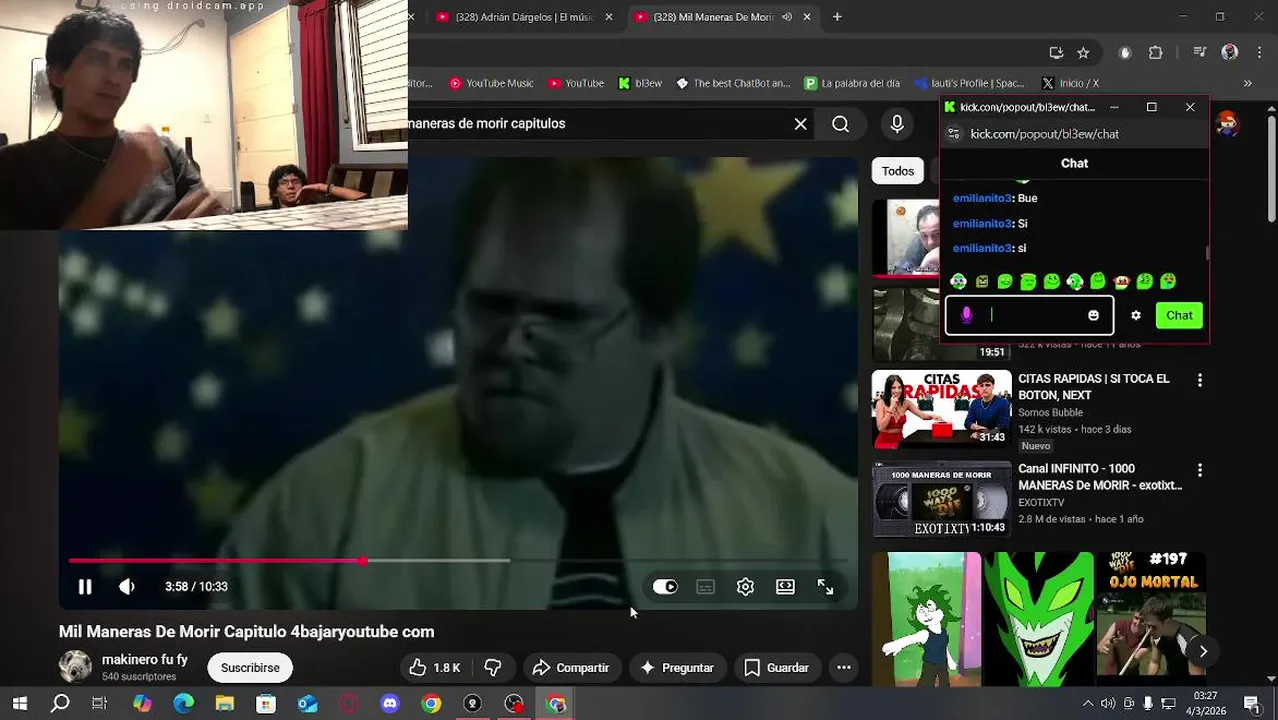Image resolution: width=1278 pixels, height=720 pixels.
Task: Start voice search with the microphone
Action: [x=897, y=124]
